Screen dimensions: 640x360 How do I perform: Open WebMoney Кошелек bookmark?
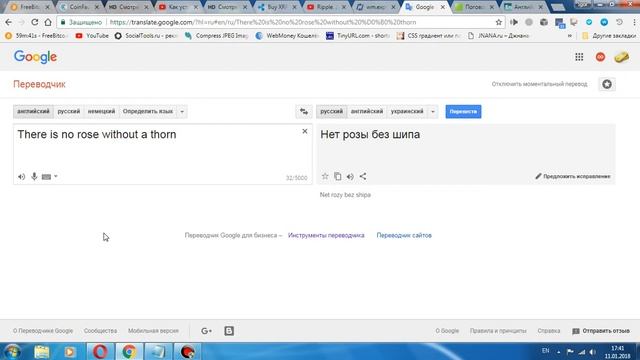(287, 36)
